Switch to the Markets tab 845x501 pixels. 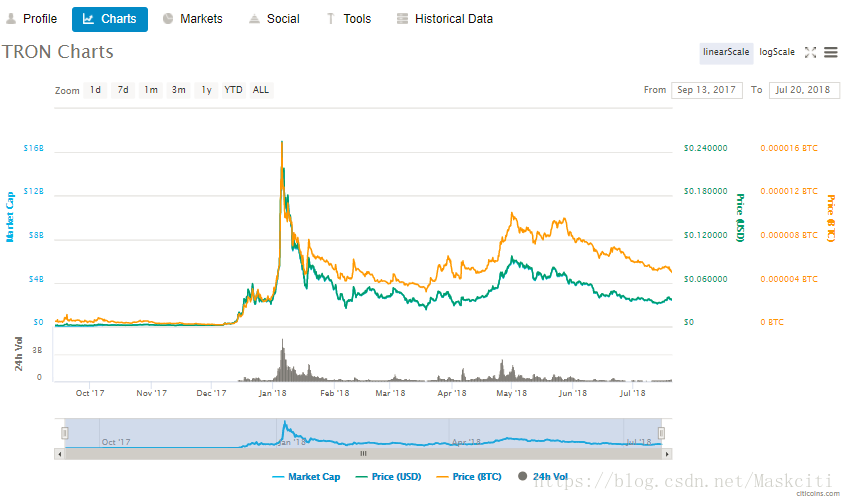192,19
